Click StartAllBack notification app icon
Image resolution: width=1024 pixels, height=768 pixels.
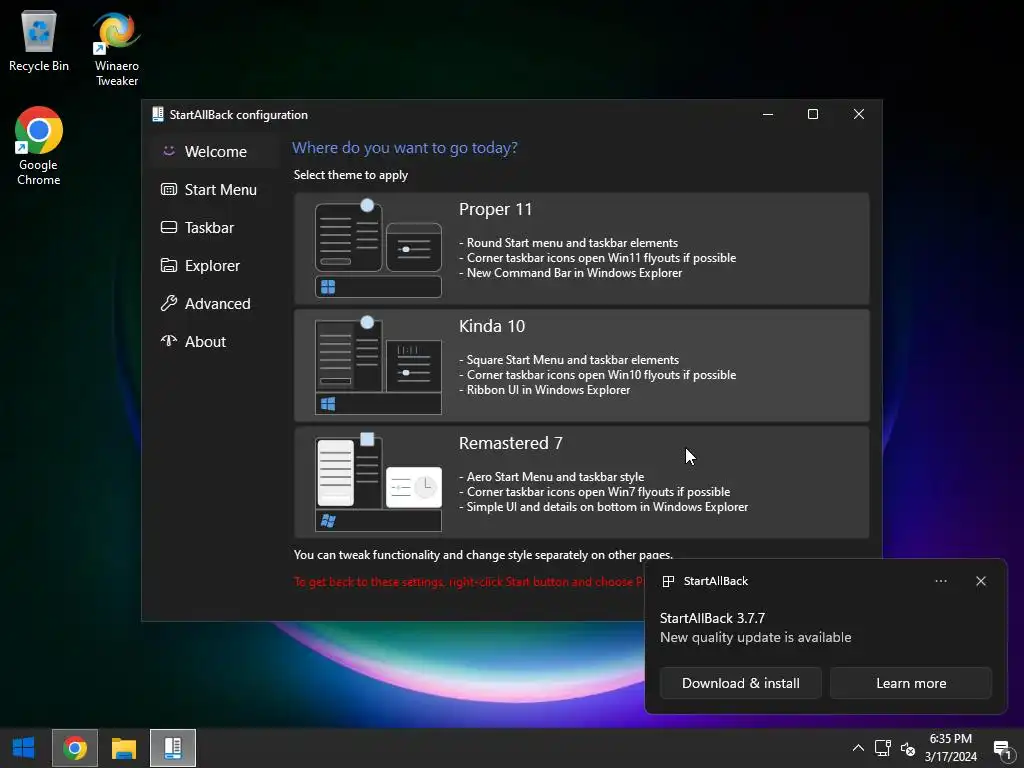(668, 581)
